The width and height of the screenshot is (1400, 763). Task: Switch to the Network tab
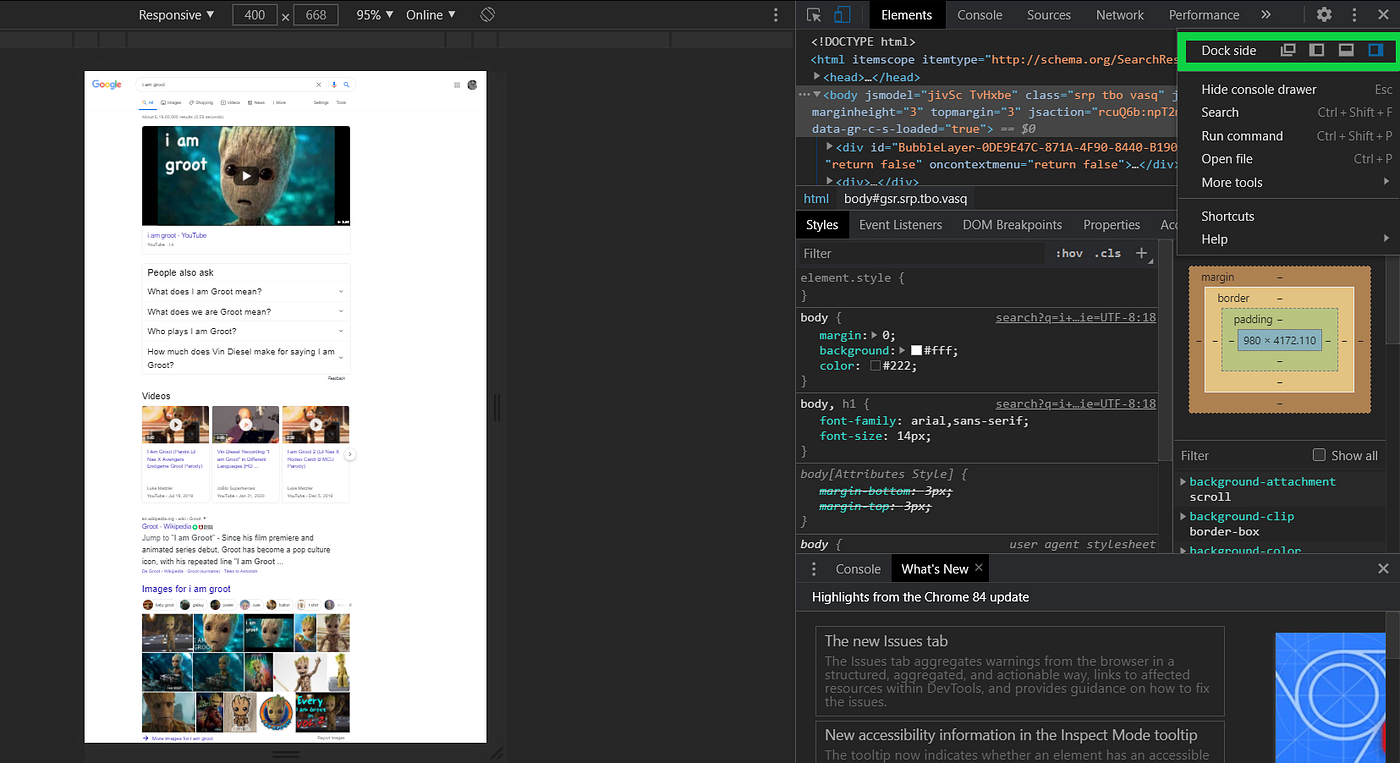pos(1120,15)
